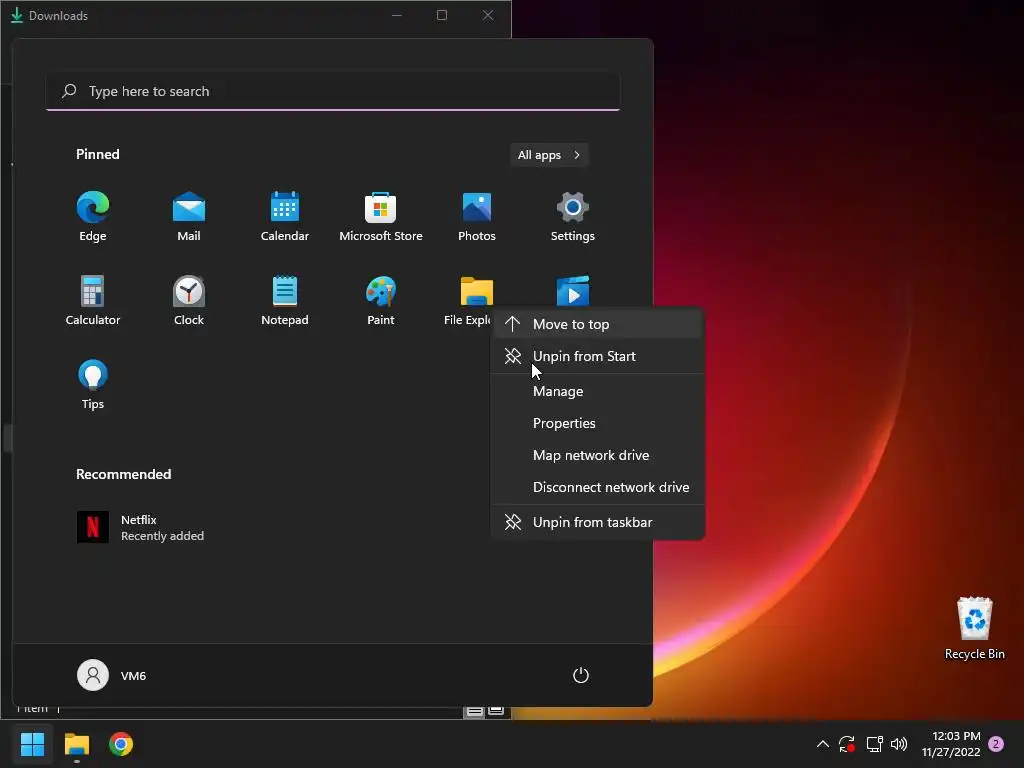1024x768 pixels.
Task: Open the notification count badge
Action: click(x=996, y=744)
